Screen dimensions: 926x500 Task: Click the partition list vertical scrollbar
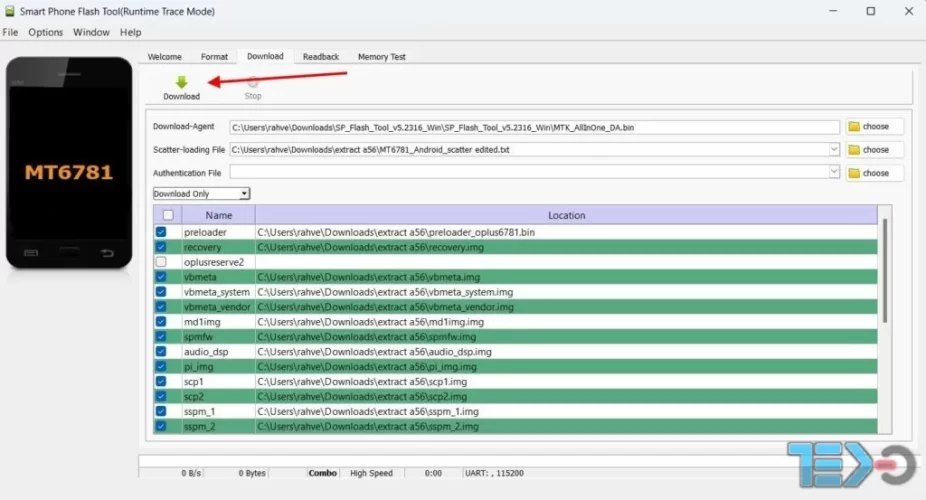pyautogui.click(x=885, y=270)
